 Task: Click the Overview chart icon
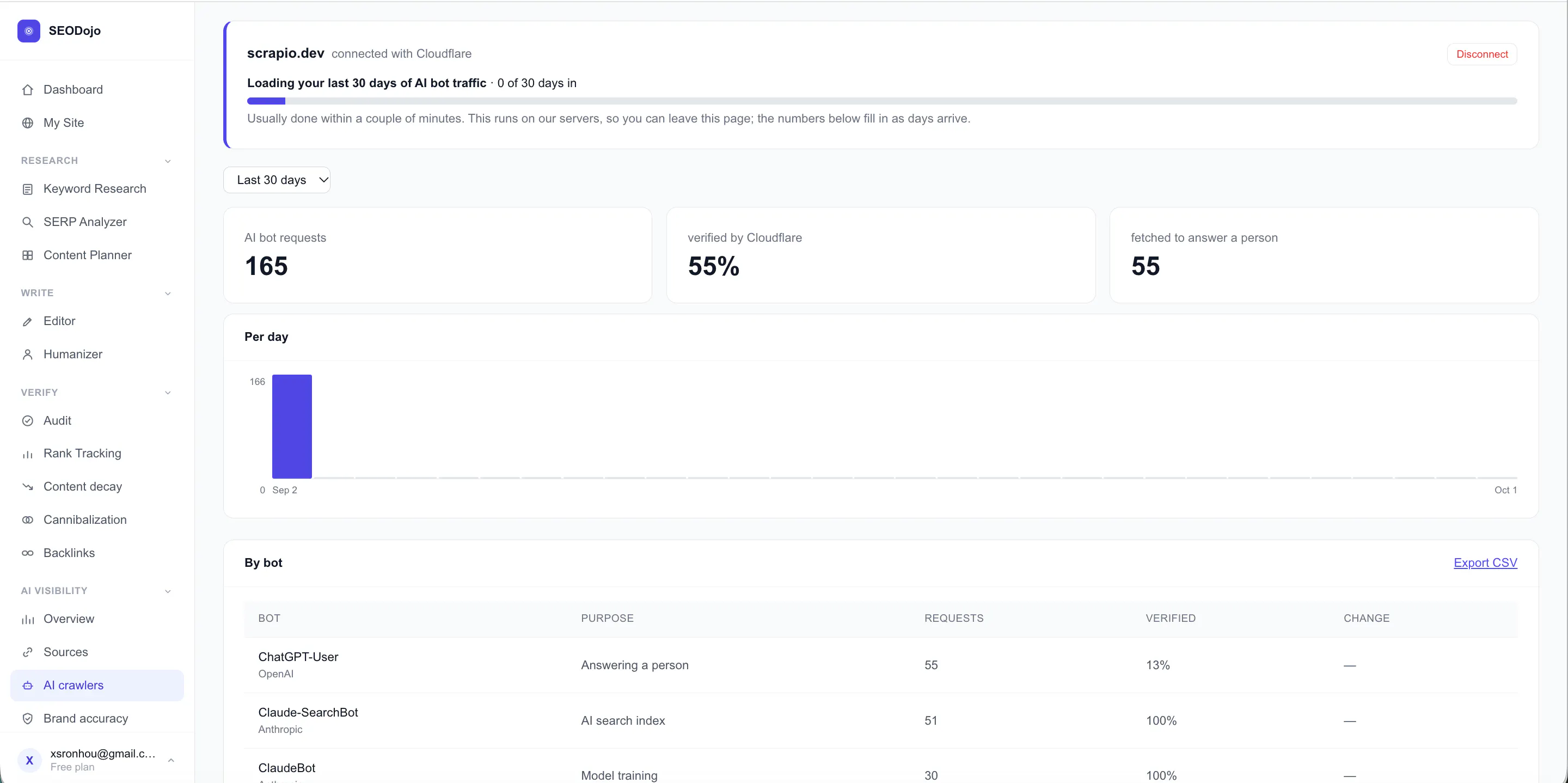tap(27, 619)
